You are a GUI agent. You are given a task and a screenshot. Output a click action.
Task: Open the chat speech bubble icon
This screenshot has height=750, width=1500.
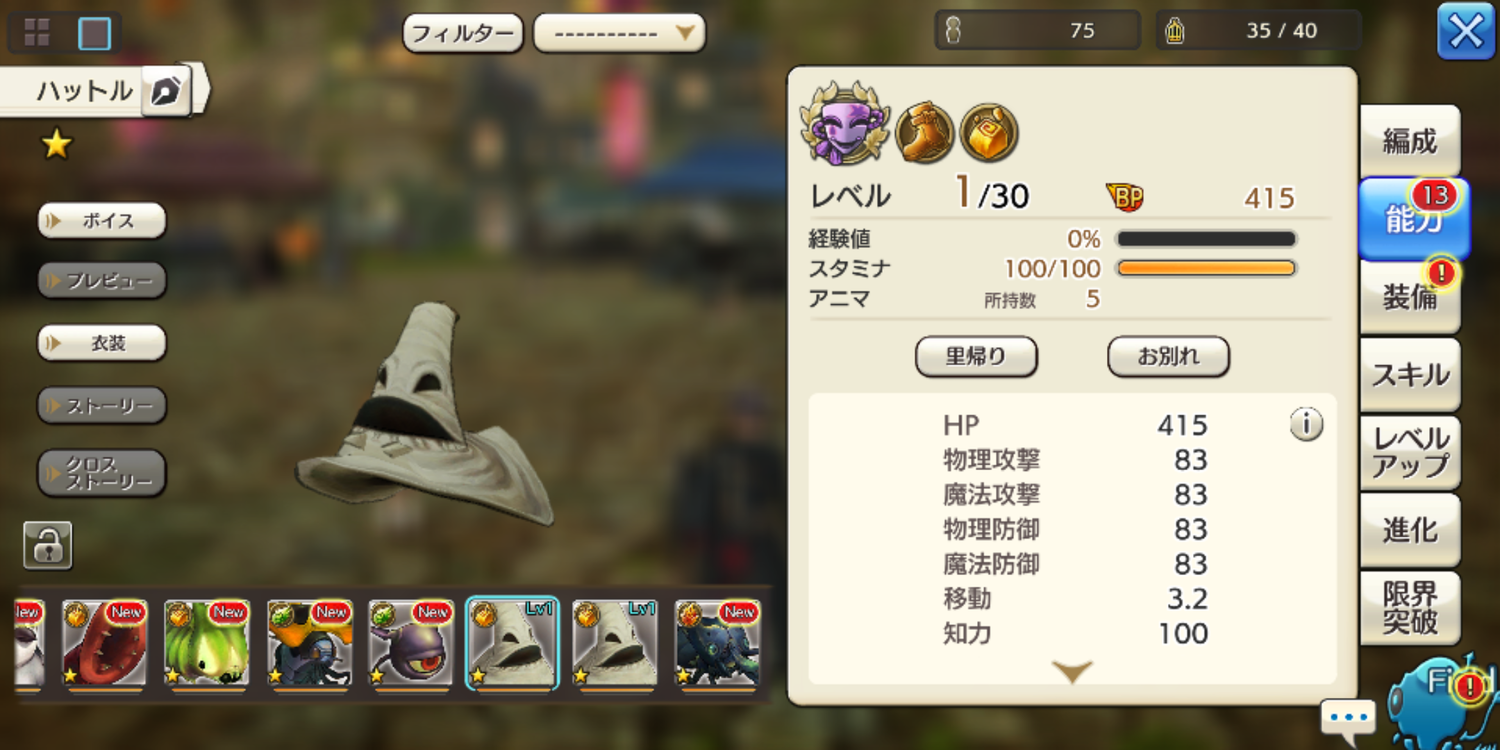1349,719
